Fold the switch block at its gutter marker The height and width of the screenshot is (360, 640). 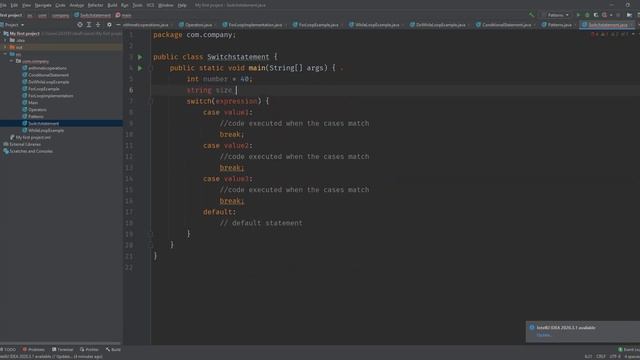coord(151,101)
